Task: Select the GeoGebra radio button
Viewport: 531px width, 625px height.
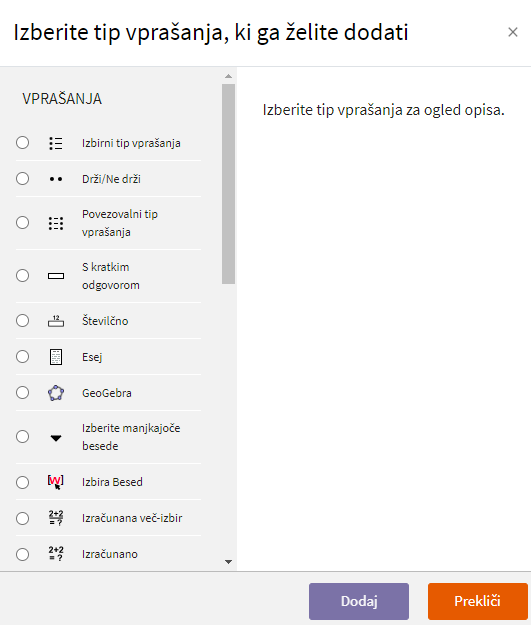Action: (x=22, y=393)
